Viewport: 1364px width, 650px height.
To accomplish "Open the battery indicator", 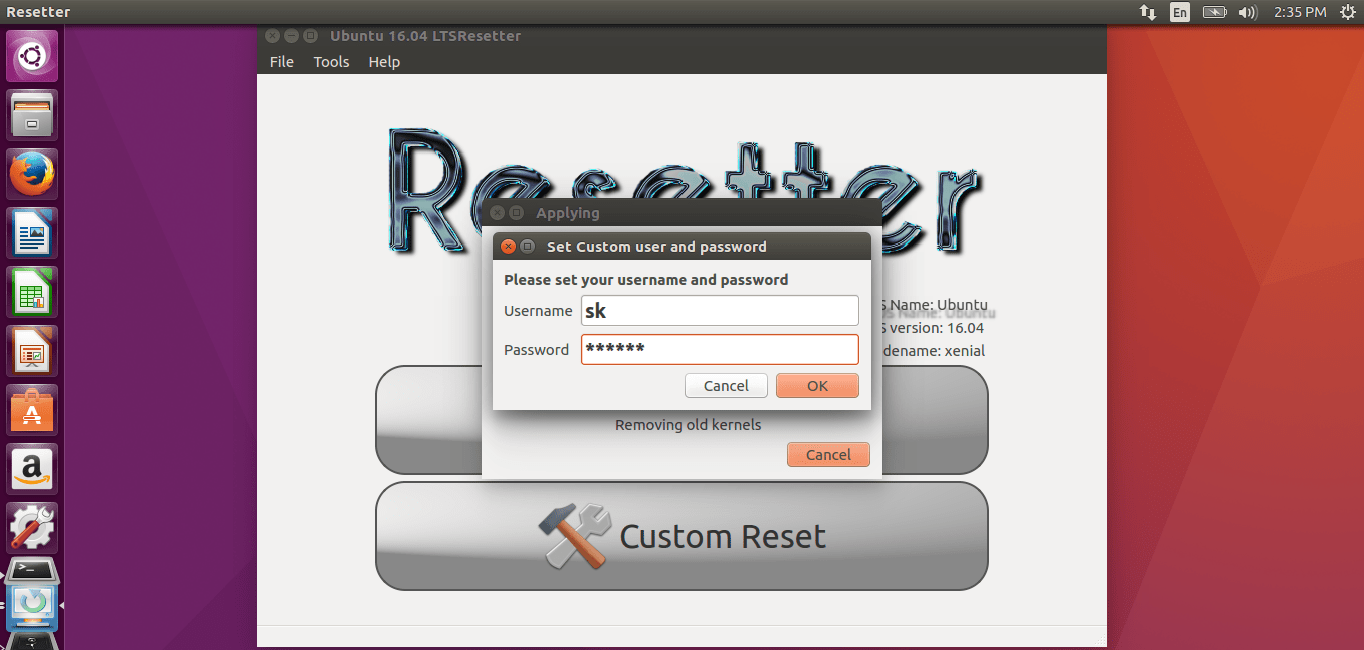I will point(1214,12).
